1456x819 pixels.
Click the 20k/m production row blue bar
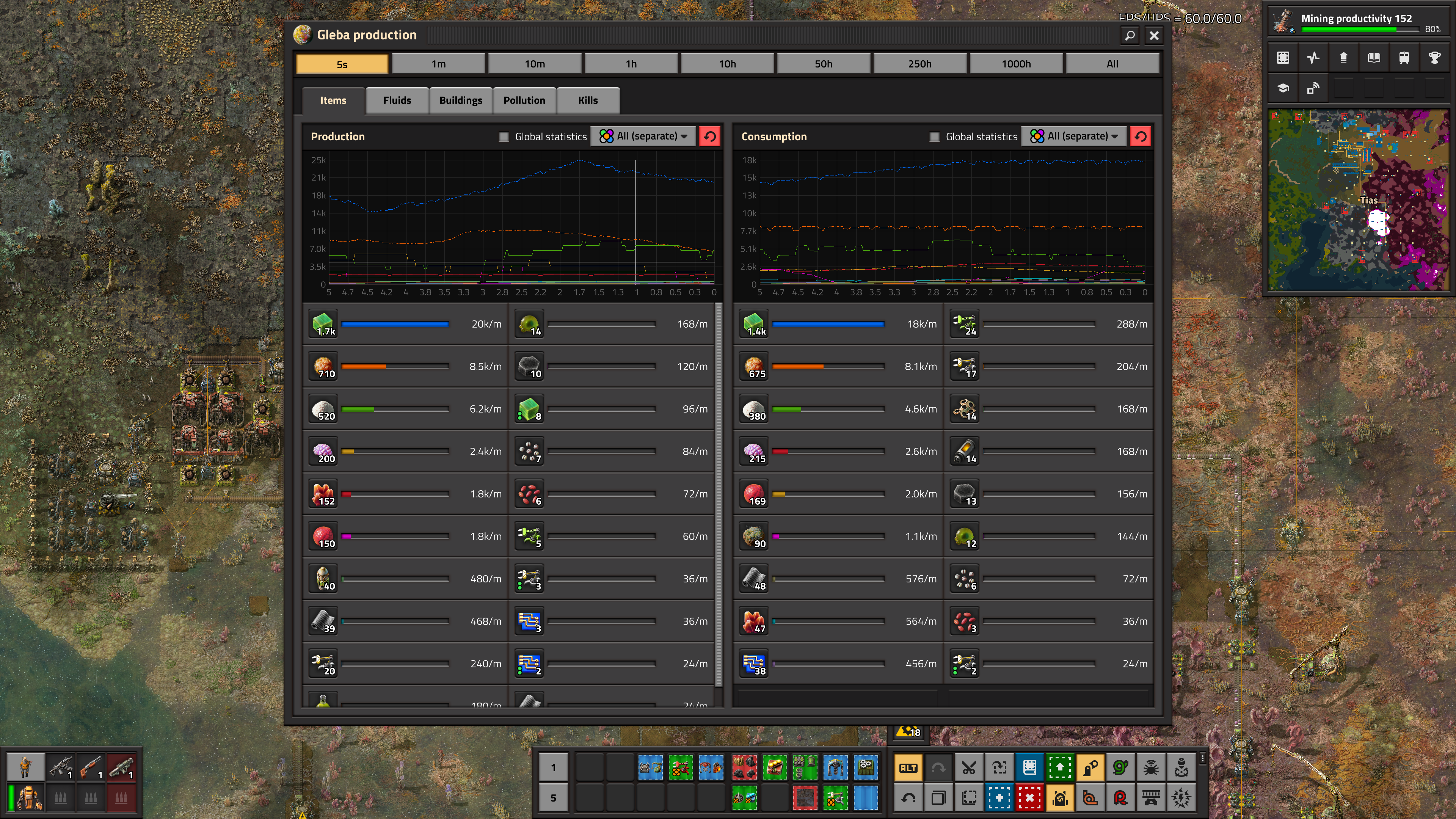[395, 325]
